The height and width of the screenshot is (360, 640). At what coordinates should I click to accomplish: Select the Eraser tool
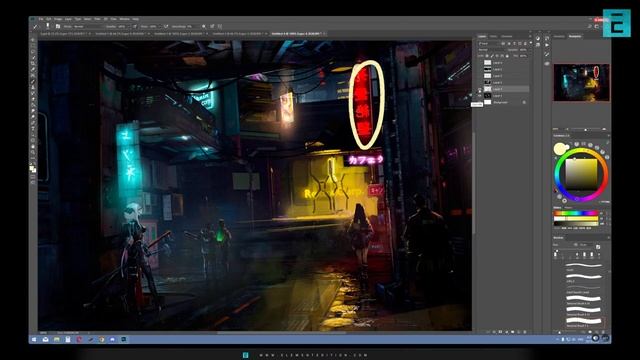pyautogui.click(x=33, y=99)
